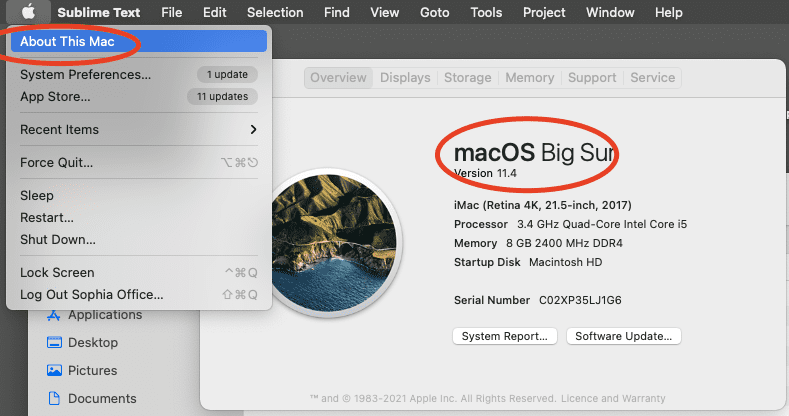Select Sleep in Apple menu
The image size is (789, 416).
click(x=139, y=195)
